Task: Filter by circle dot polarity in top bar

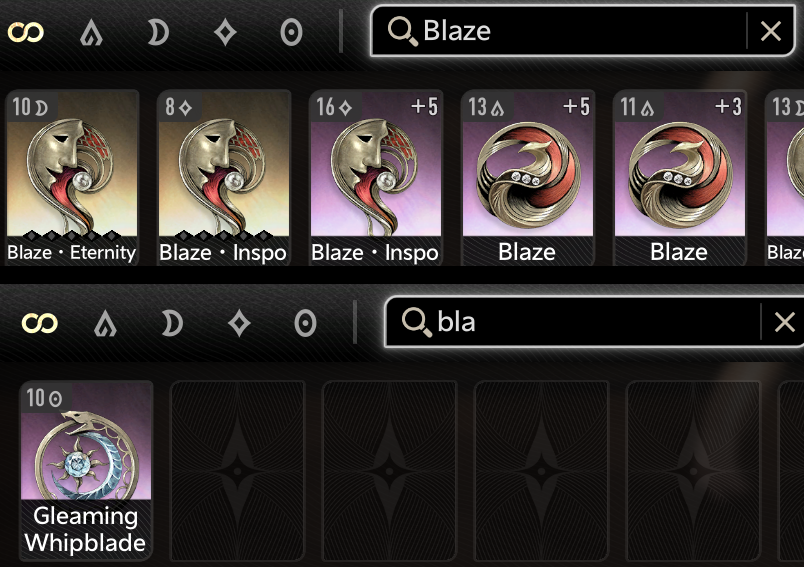Action: click(x=291, y=33)
